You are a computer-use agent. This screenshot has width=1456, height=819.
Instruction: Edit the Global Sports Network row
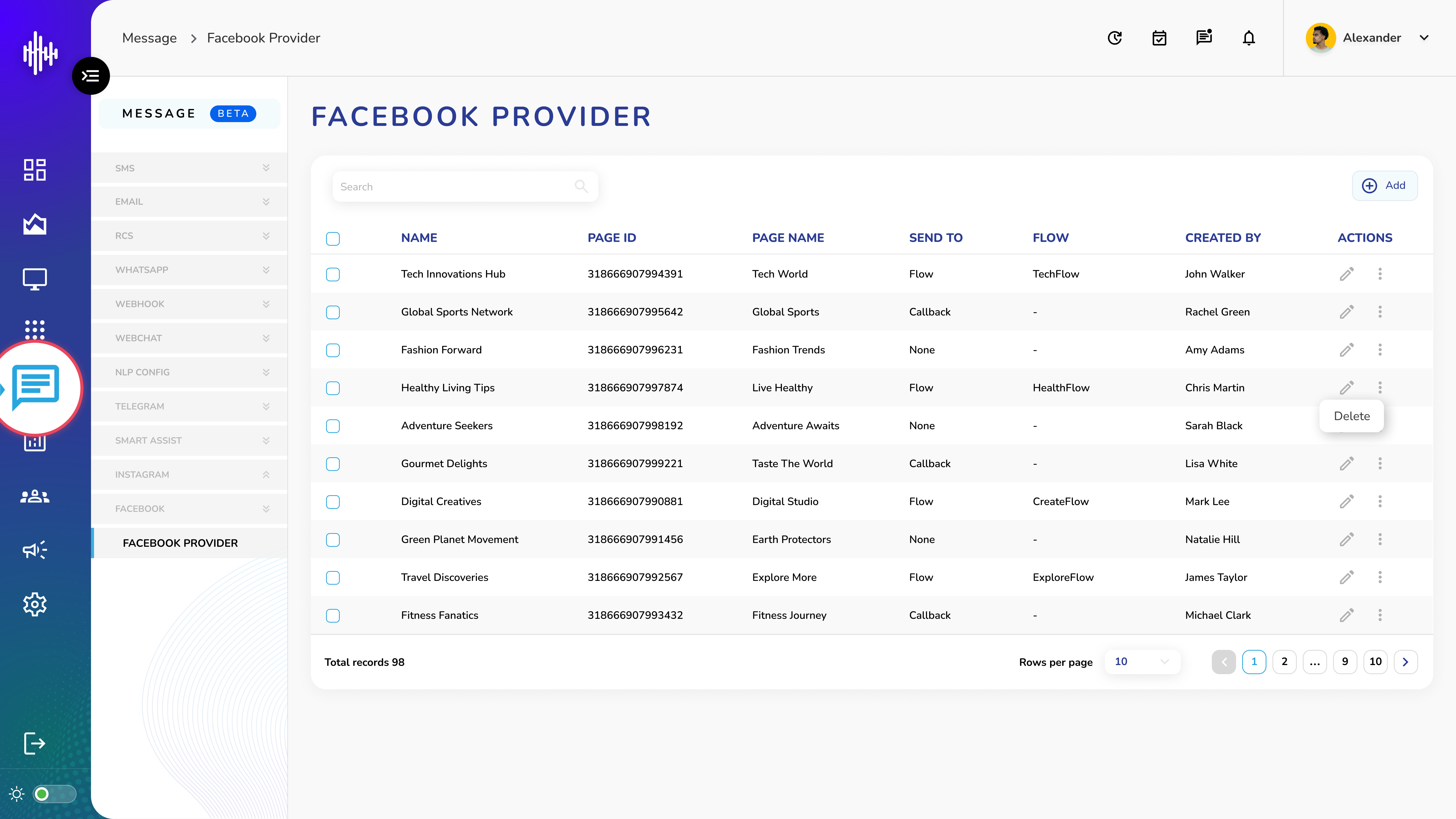[x=1347, y=312]
